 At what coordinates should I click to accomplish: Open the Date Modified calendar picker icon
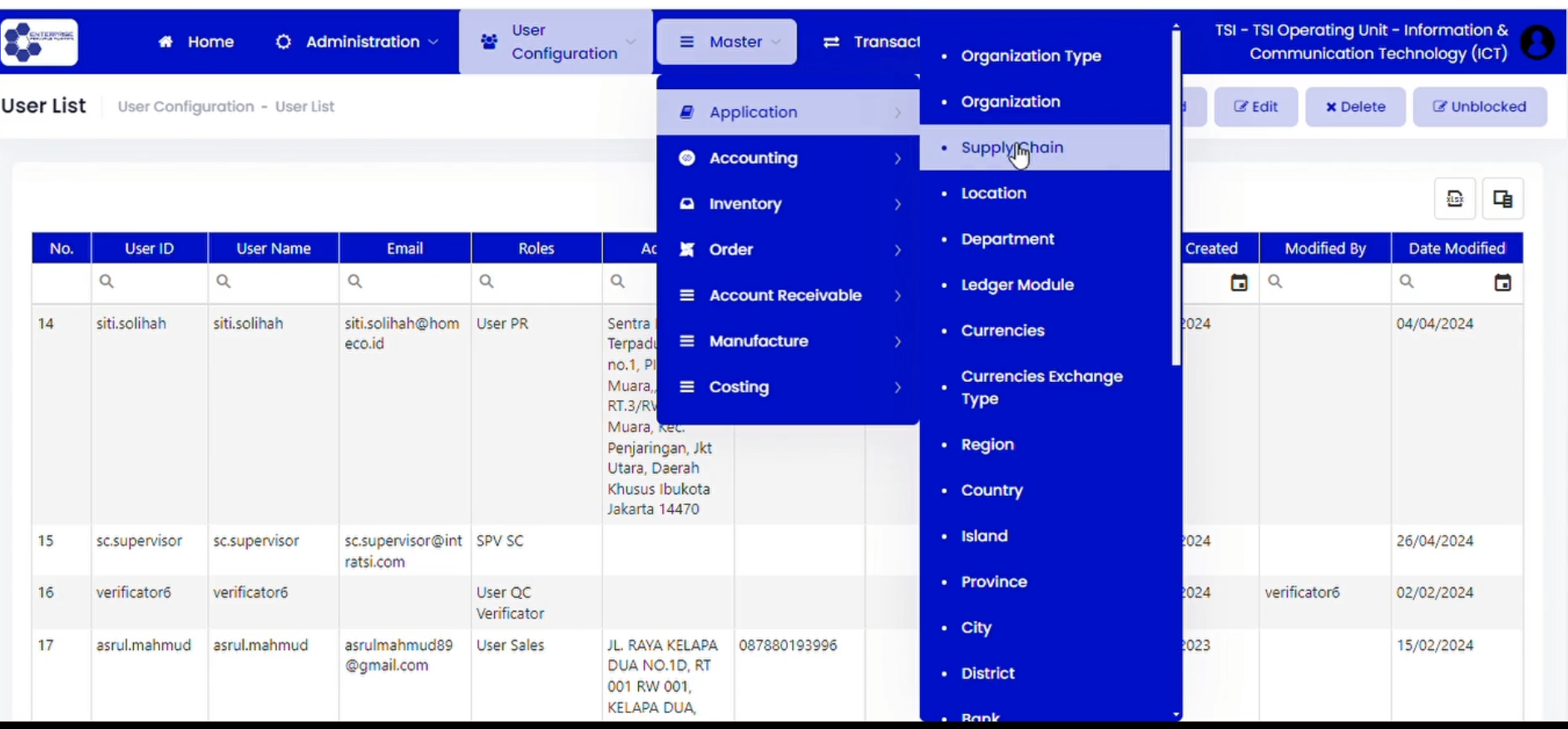1502,283
